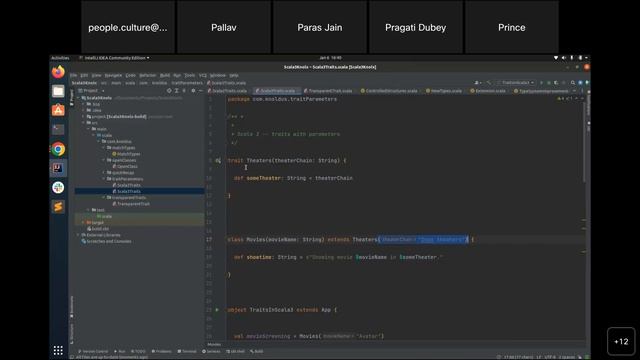The height and width of the screenshot is (360, 640).
Task: Select build.sbt in project tree
Action: 98,229
